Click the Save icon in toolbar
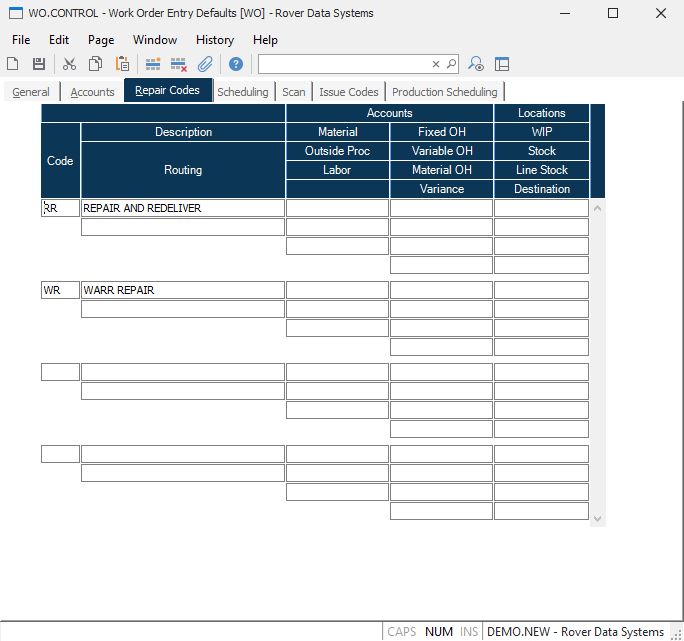This screenshot has height=641, width=684. [x=39, y=64]
